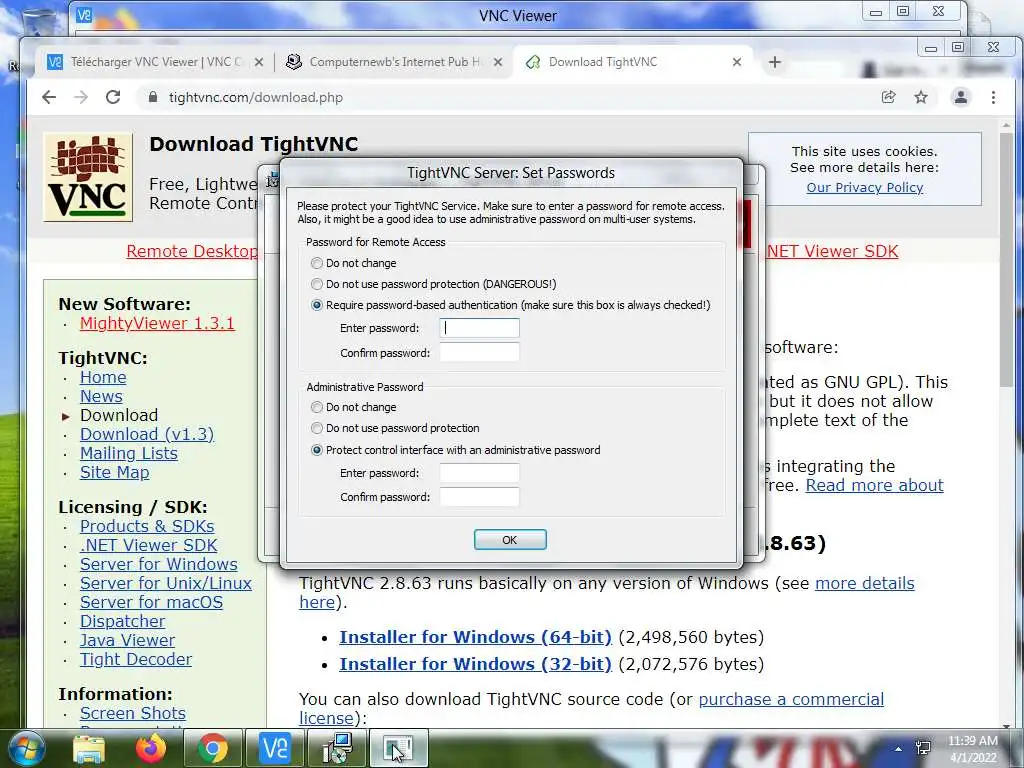
Task: Focus administrative Confirm password field
Action: 479,497
